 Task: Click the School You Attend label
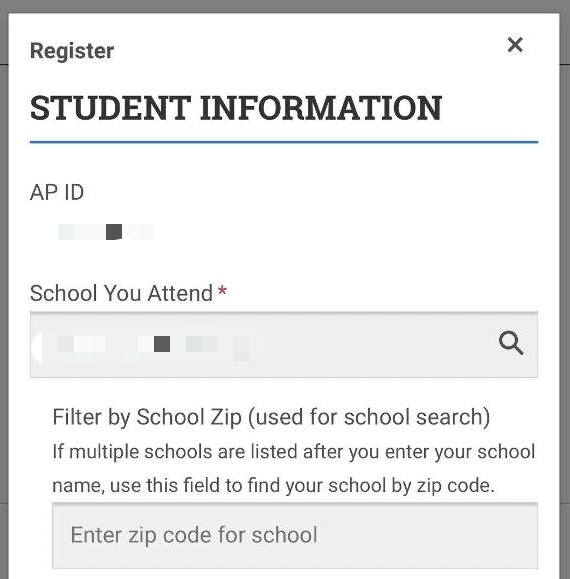coord(121,294)
